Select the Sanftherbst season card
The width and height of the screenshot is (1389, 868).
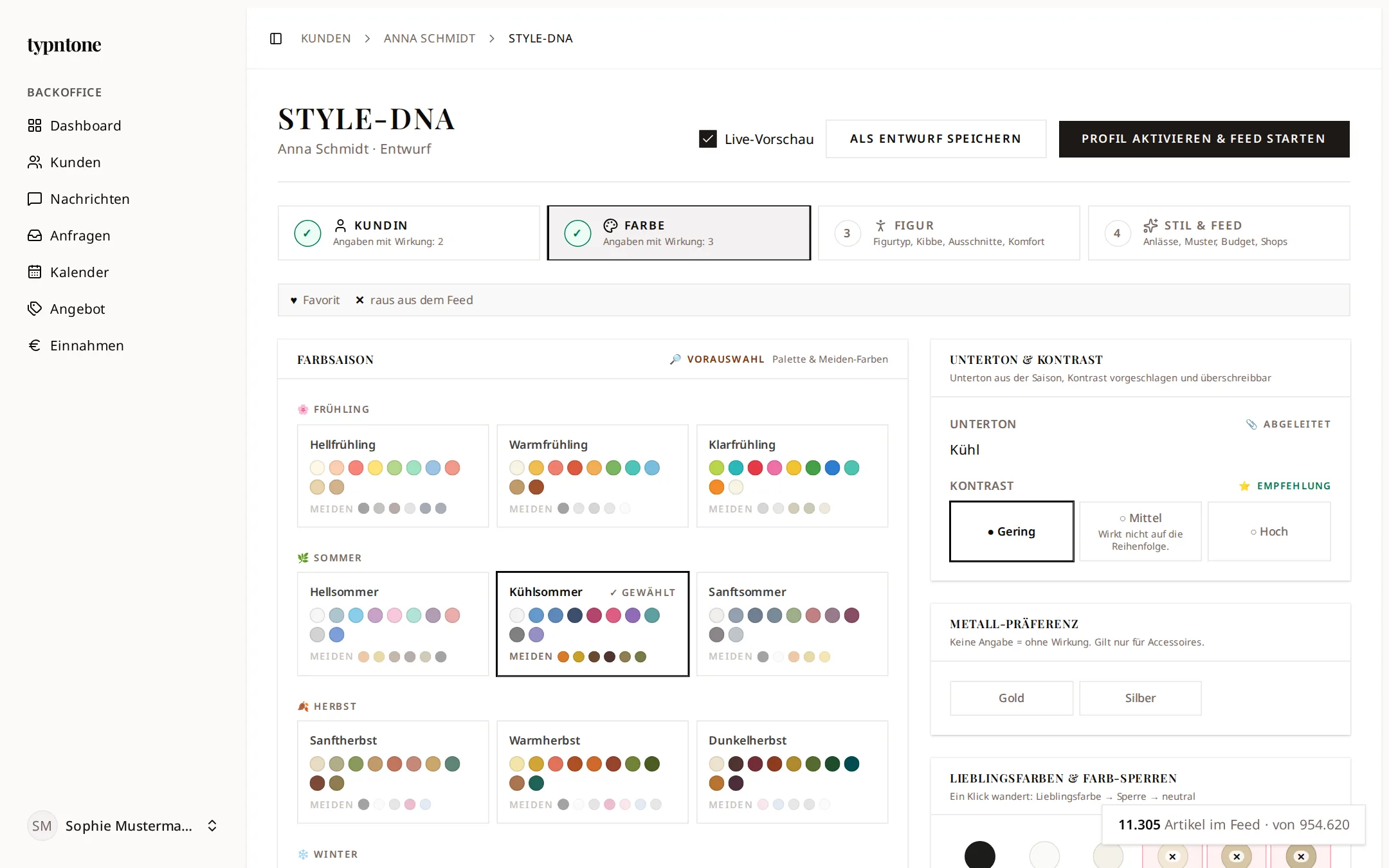[x=393, y=772]
